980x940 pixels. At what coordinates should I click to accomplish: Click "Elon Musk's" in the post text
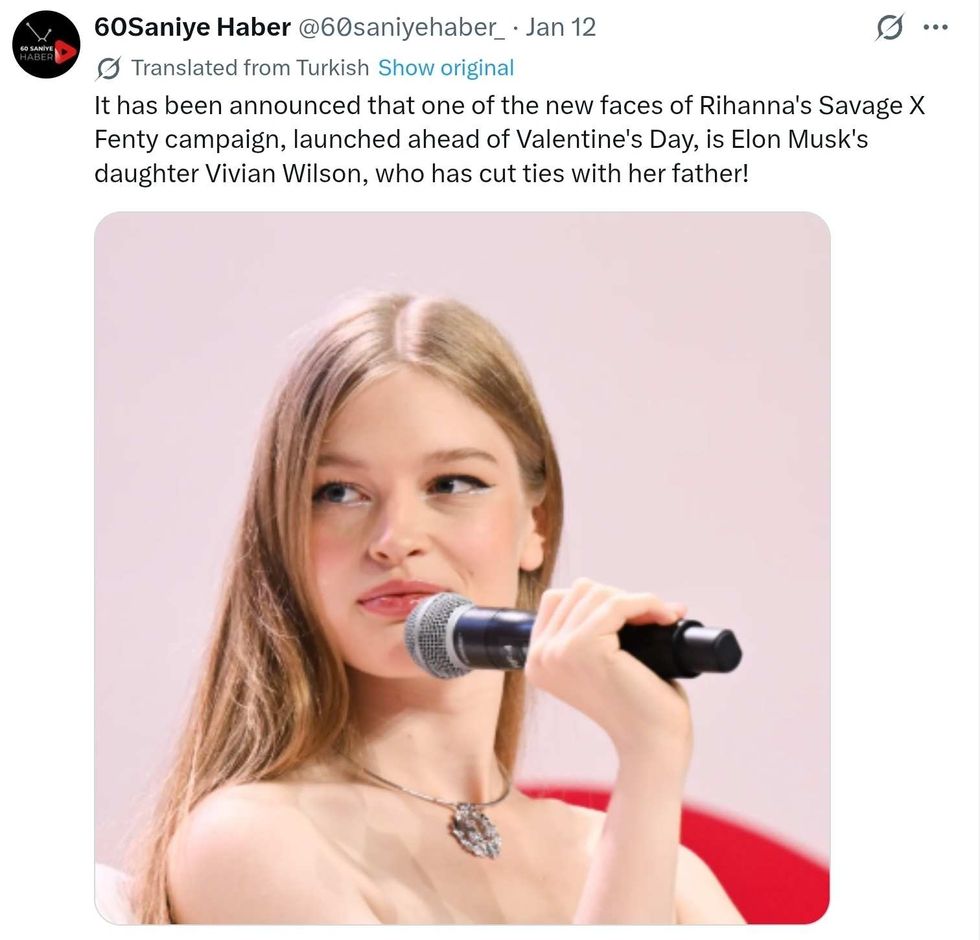[806, 138]
